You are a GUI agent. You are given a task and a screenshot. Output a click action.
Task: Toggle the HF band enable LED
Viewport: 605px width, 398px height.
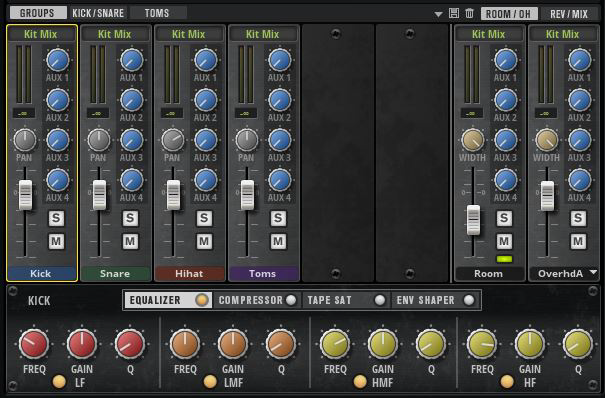pos(507,381)
